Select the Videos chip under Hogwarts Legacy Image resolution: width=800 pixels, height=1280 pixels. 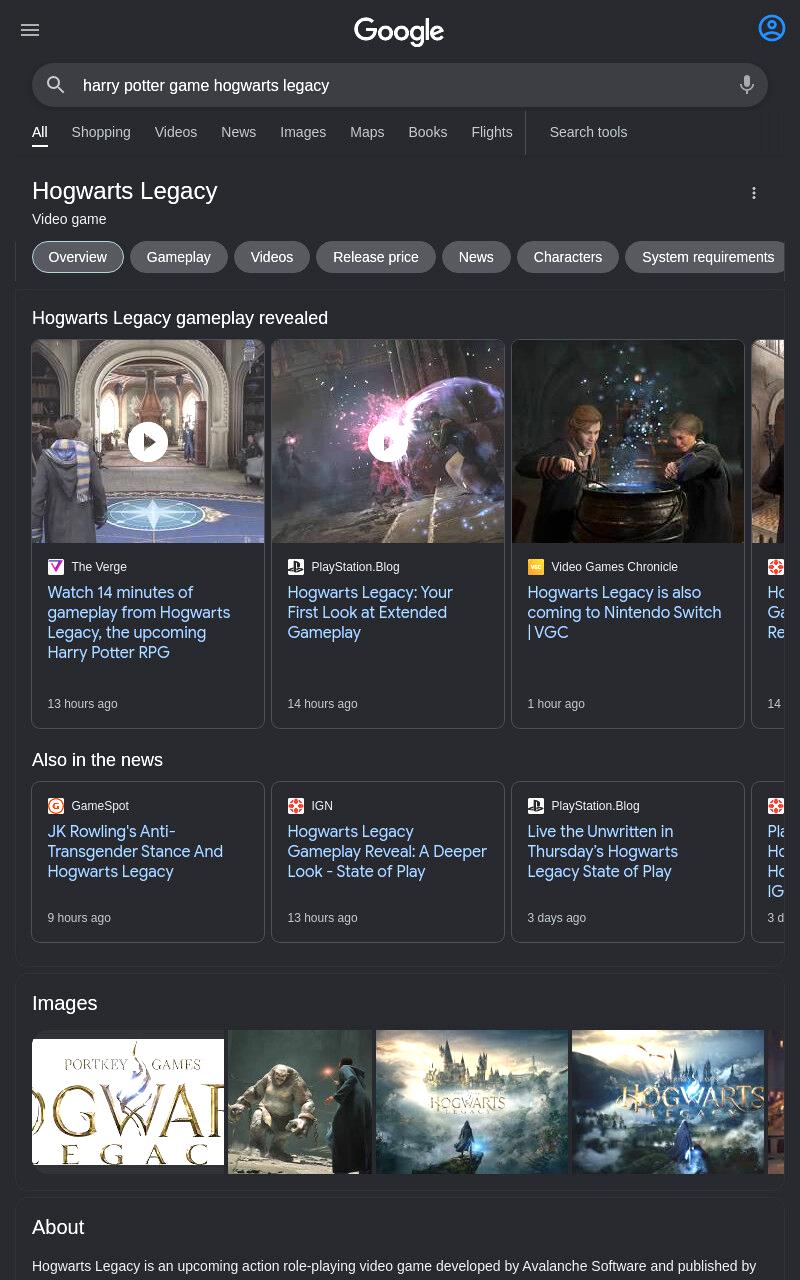click(272, 257)
